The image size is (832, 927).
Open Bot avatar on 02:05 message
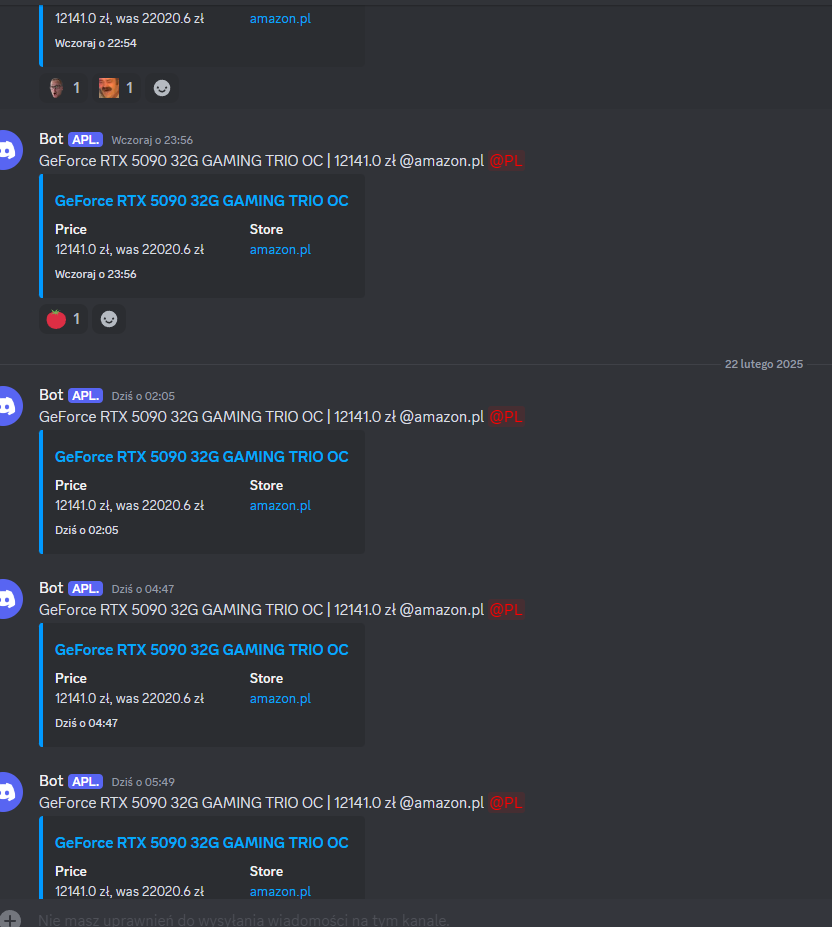[8, 406]
